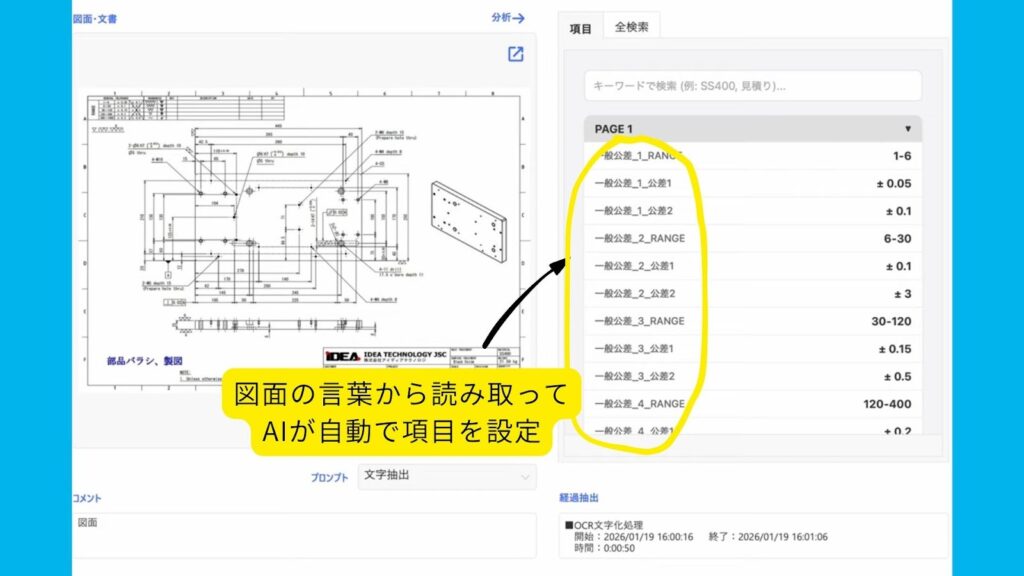Select the 一般公差_3_公差2 row
The height and width of the screenshot is (576, 1024).
coord(752,376)
